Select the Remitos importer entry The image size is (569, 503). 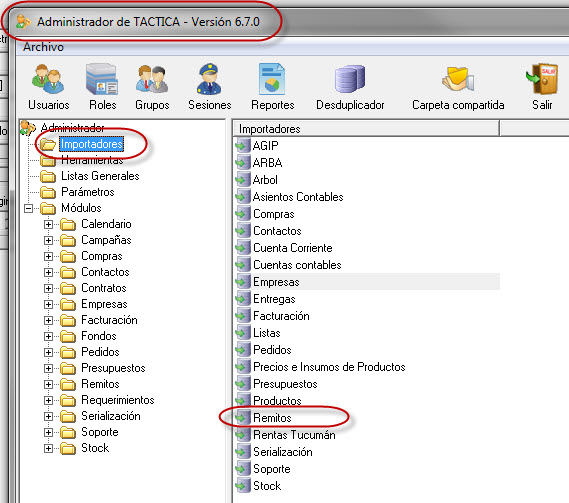tap(272, 418)
